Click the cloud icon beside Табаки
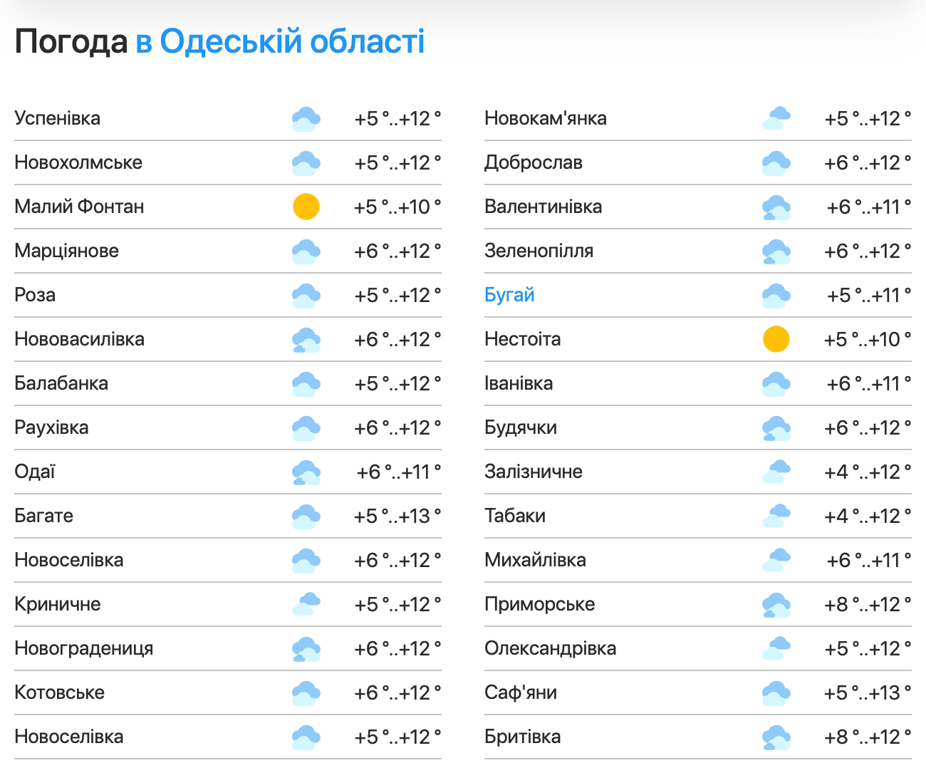The image size is (926, 768). 776,516
